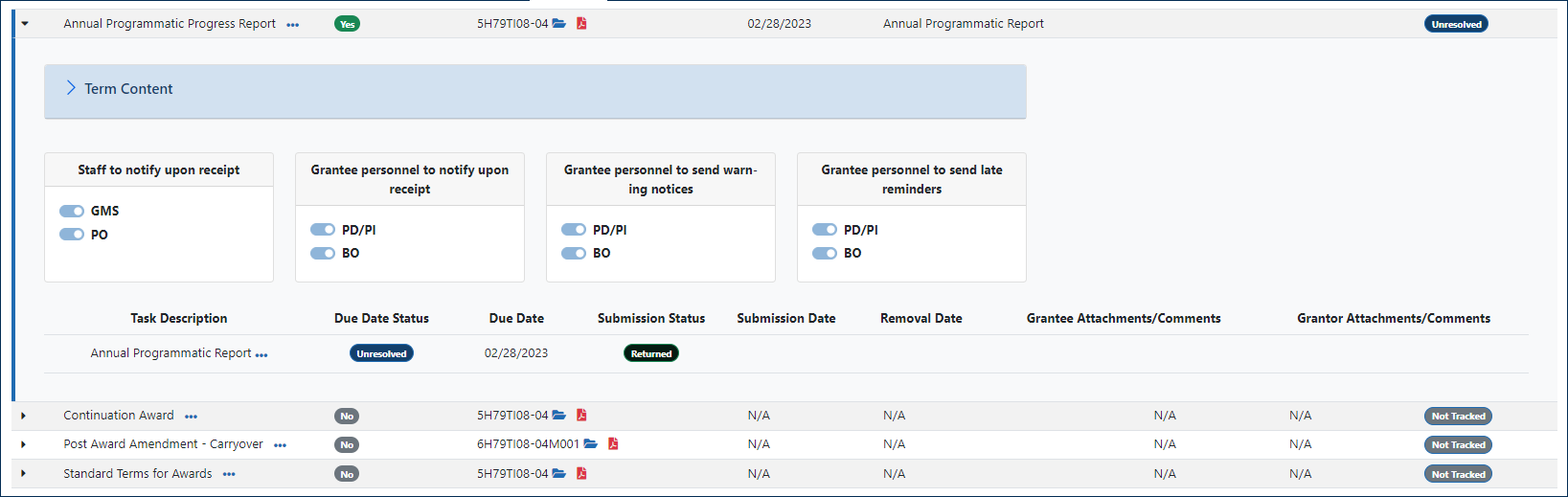Click grant number 6H79TI08-04M001
The height and width of the screenshot is (497, 1568).
click(x=528, y=444)
